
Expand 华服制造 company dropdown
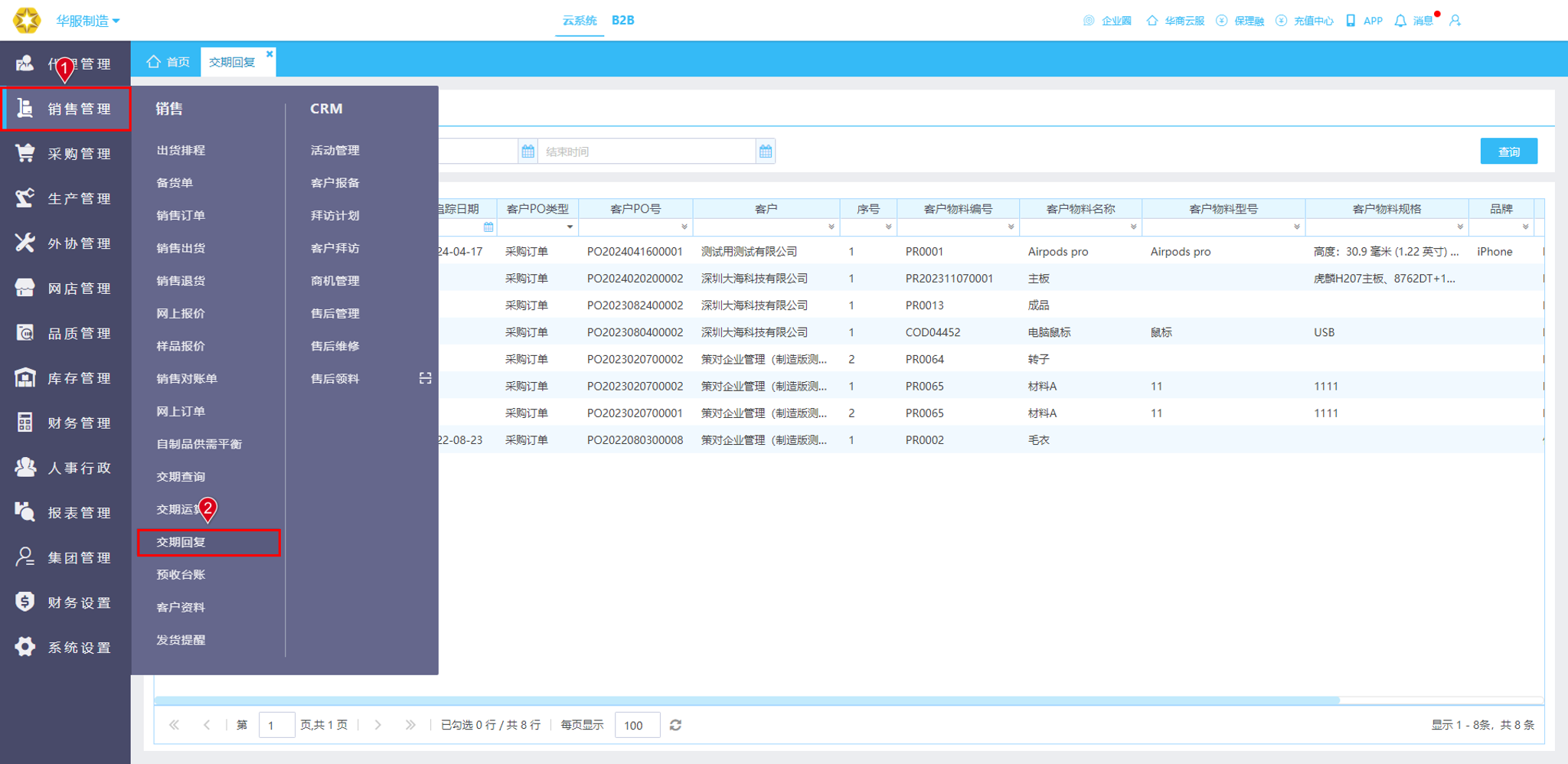point(87,21)
